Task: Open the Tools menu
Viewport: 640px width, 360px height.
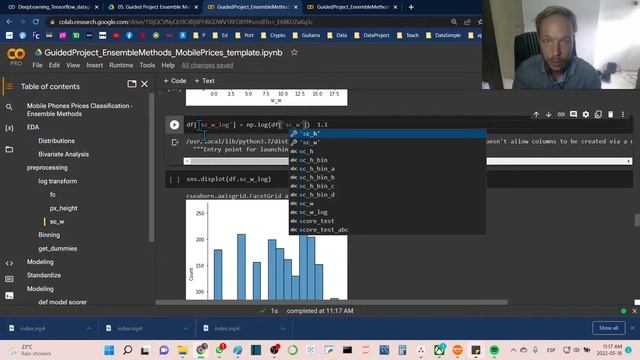Action: pos(147,65)
